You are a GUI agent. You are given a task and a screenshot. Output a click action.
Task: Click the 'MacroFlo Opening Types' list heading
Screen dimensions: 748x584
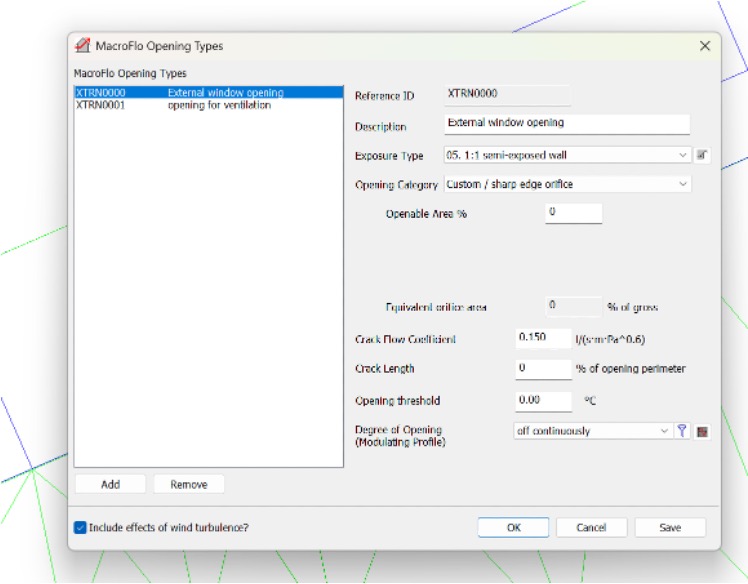click(130, 73)
